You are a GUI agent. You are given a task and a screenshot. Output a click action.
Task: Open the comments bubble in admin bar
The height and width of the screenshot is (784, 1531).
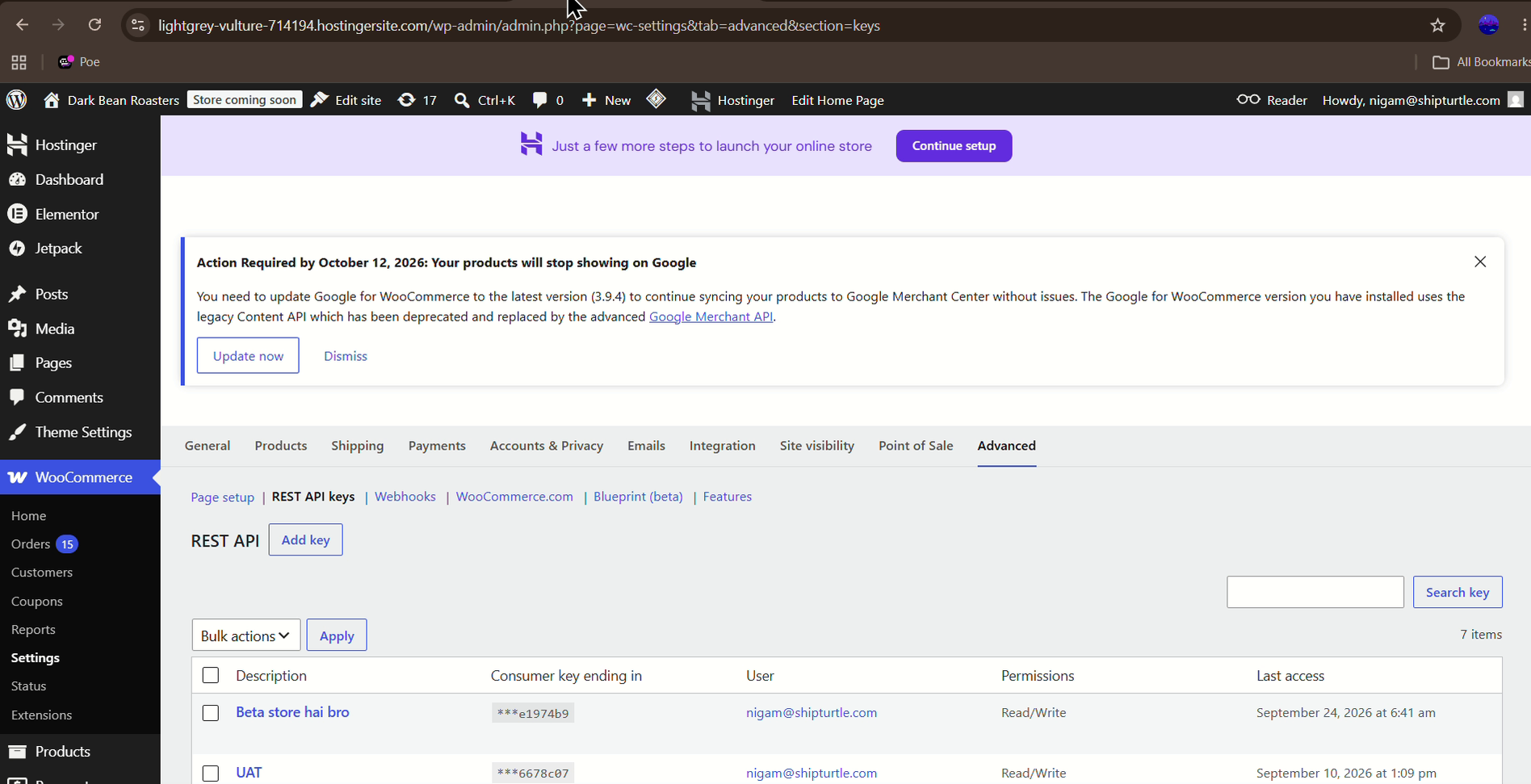point(548,100)
